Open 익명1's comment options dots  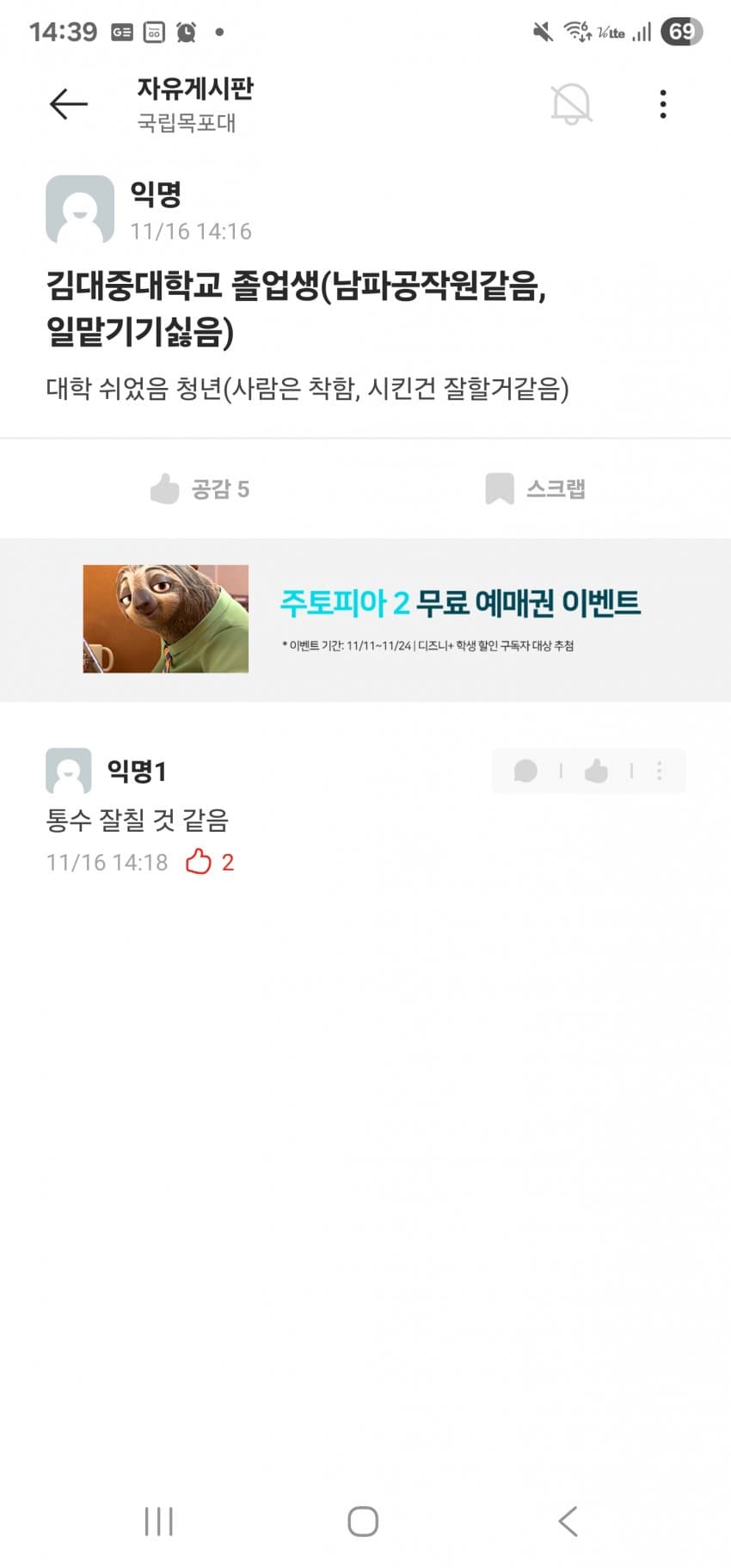point(660,771)
